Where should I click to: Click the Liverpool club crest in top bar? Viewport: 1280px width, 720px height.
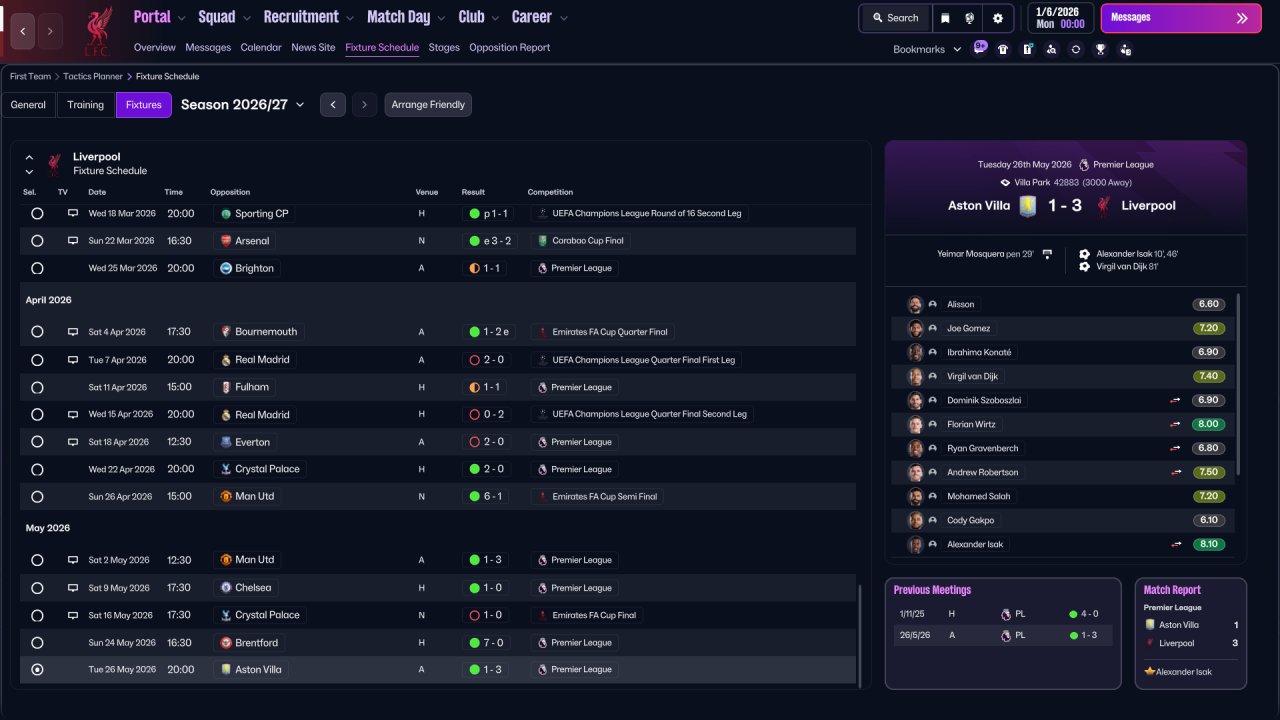coord(98,31)
